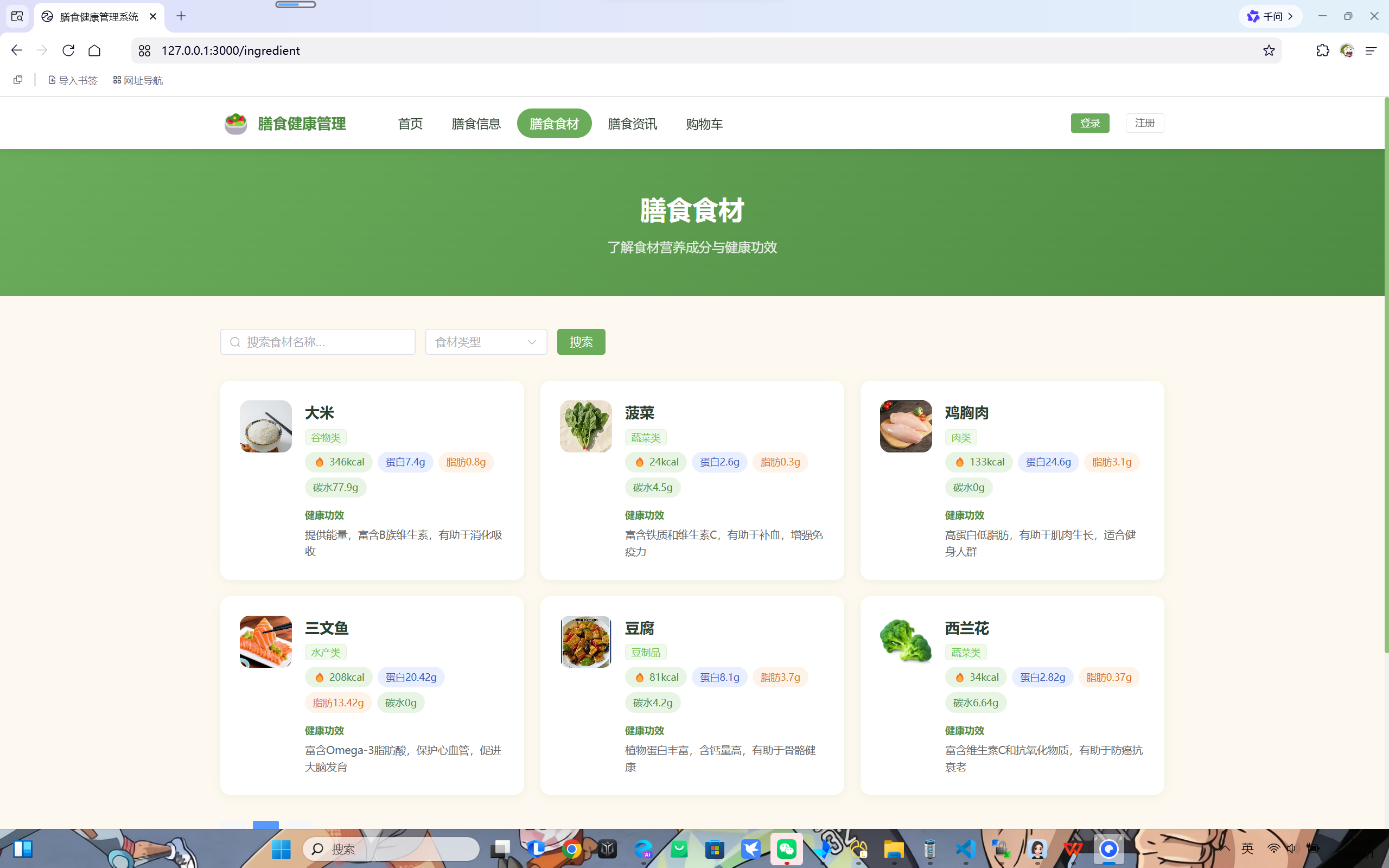Click the magnifier icon inside the search box
This screenshot has height=868, width=1389.
coord(235,342)
